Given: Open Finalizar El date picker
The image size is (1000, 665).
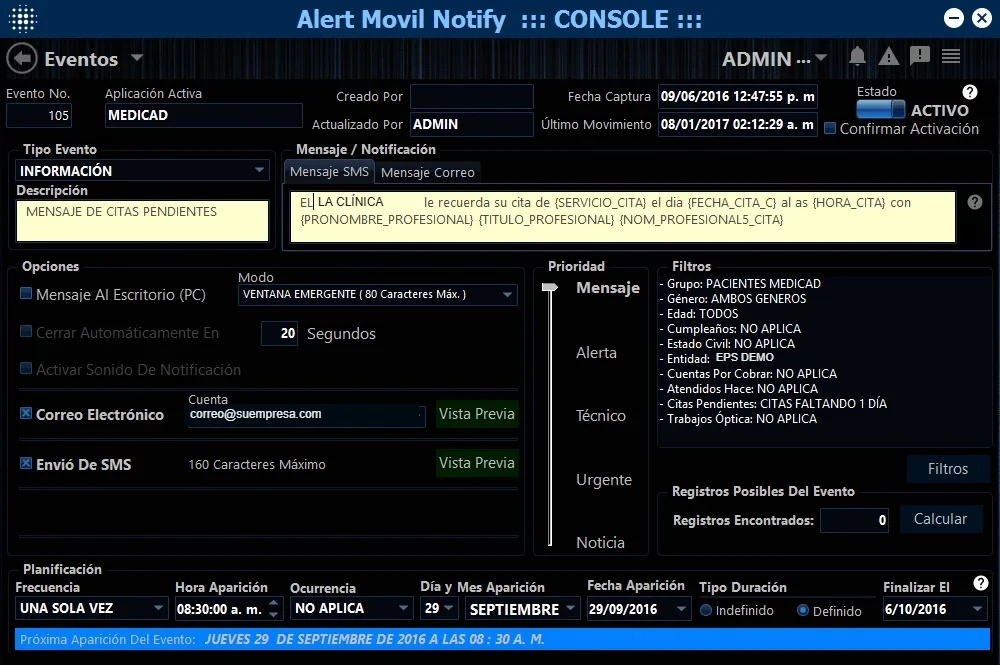Looking at the screenshot, I should (977, 609).
